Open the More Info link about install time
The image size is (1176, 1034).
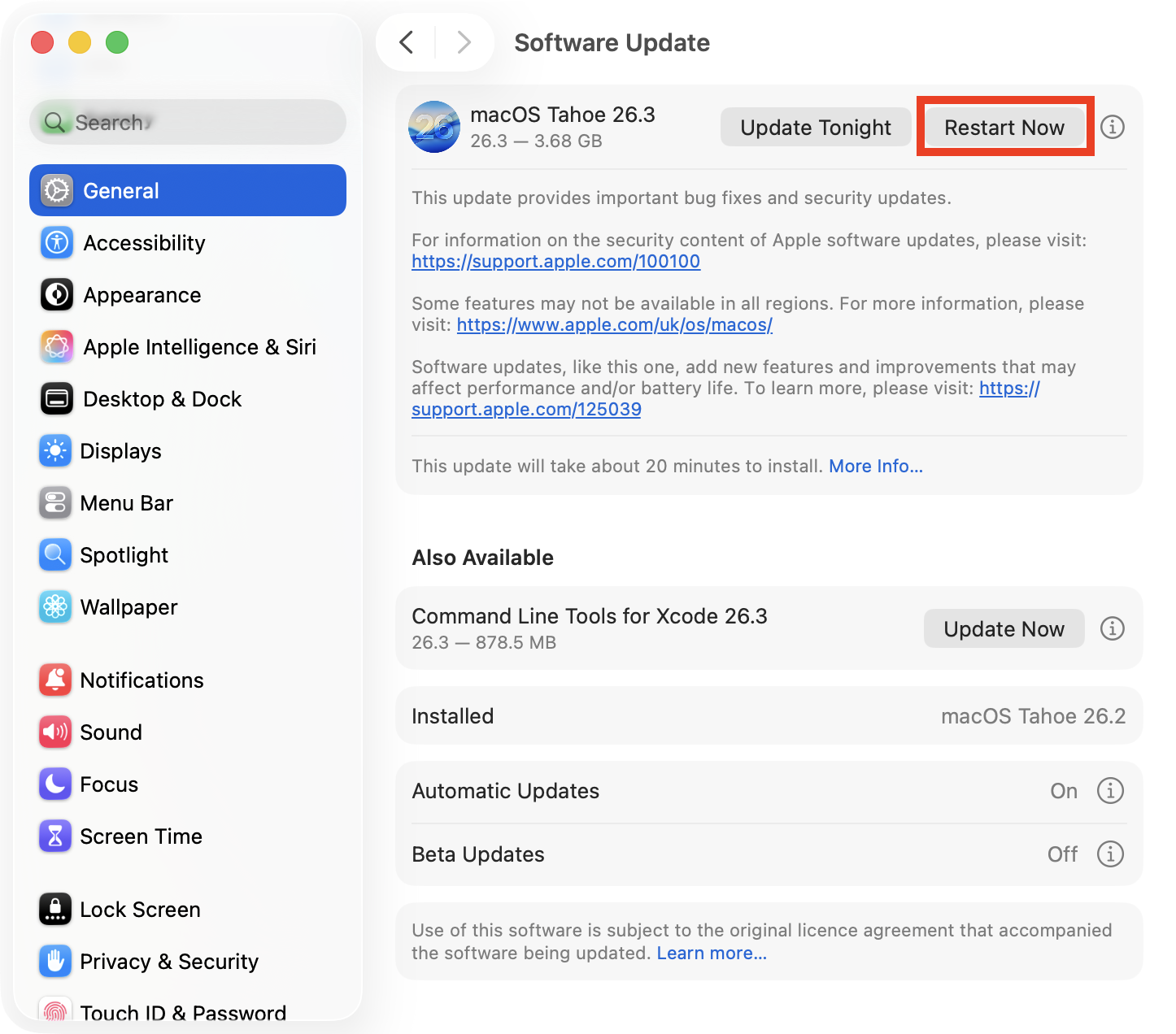click(876, 466)
